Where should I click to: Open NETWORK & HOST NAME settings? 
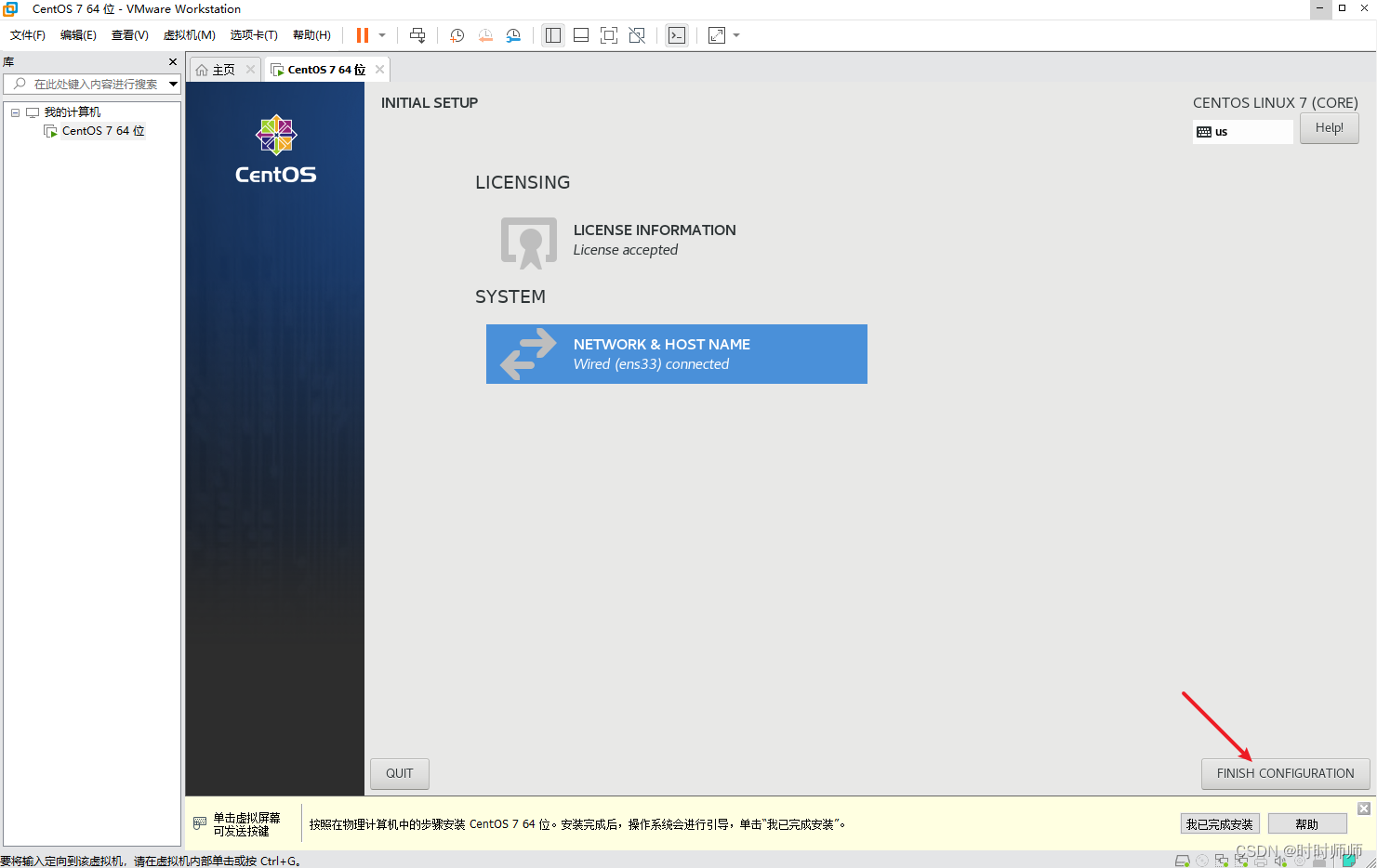677,354
